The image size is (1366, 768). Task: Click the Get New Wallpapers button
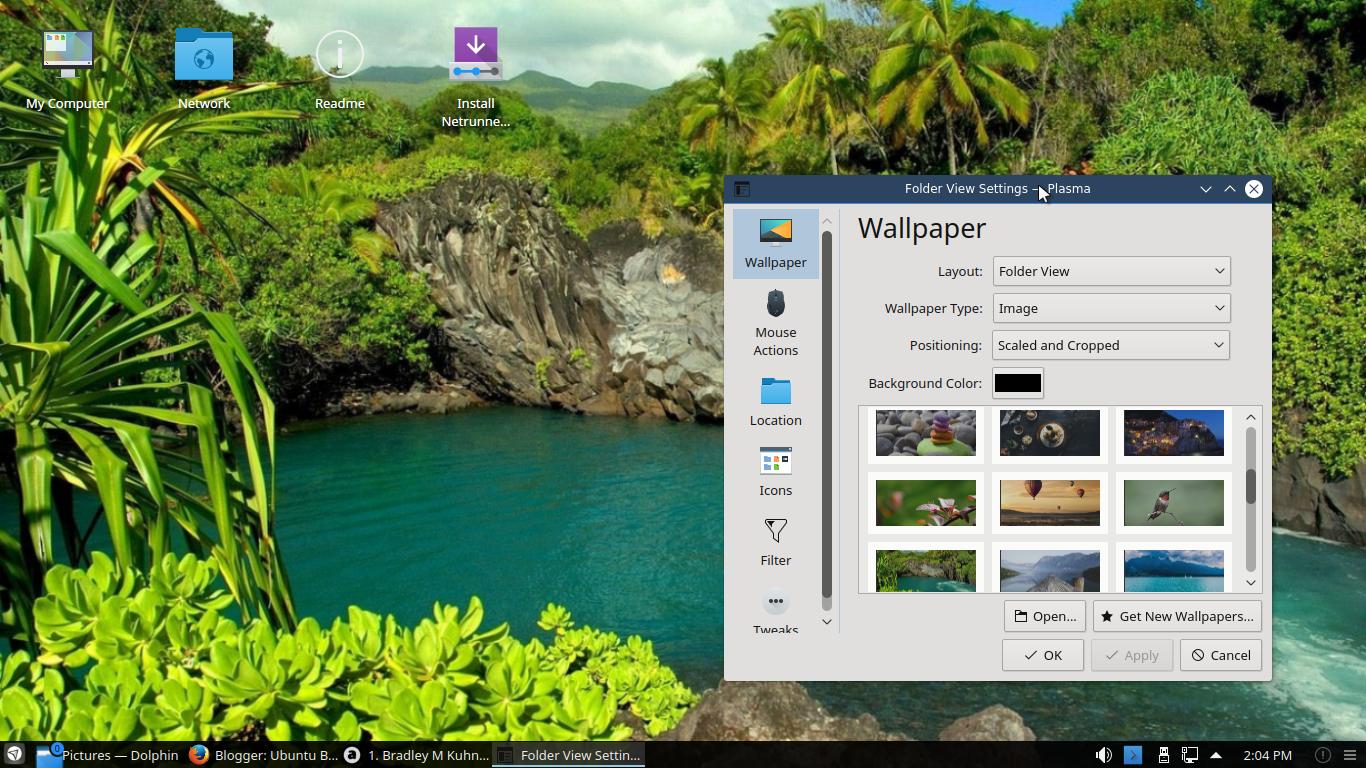tap(1177, 616)
